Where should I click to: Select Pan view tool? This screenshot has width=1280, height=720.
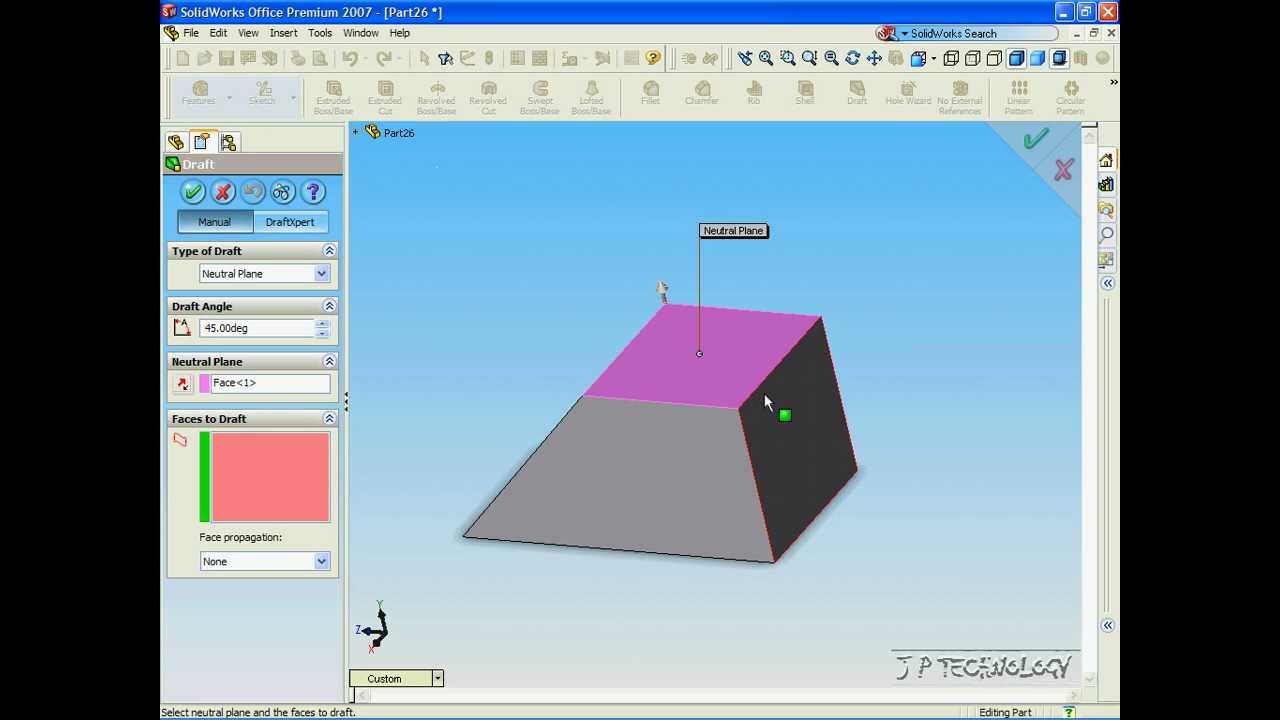[x=874, y=58]
